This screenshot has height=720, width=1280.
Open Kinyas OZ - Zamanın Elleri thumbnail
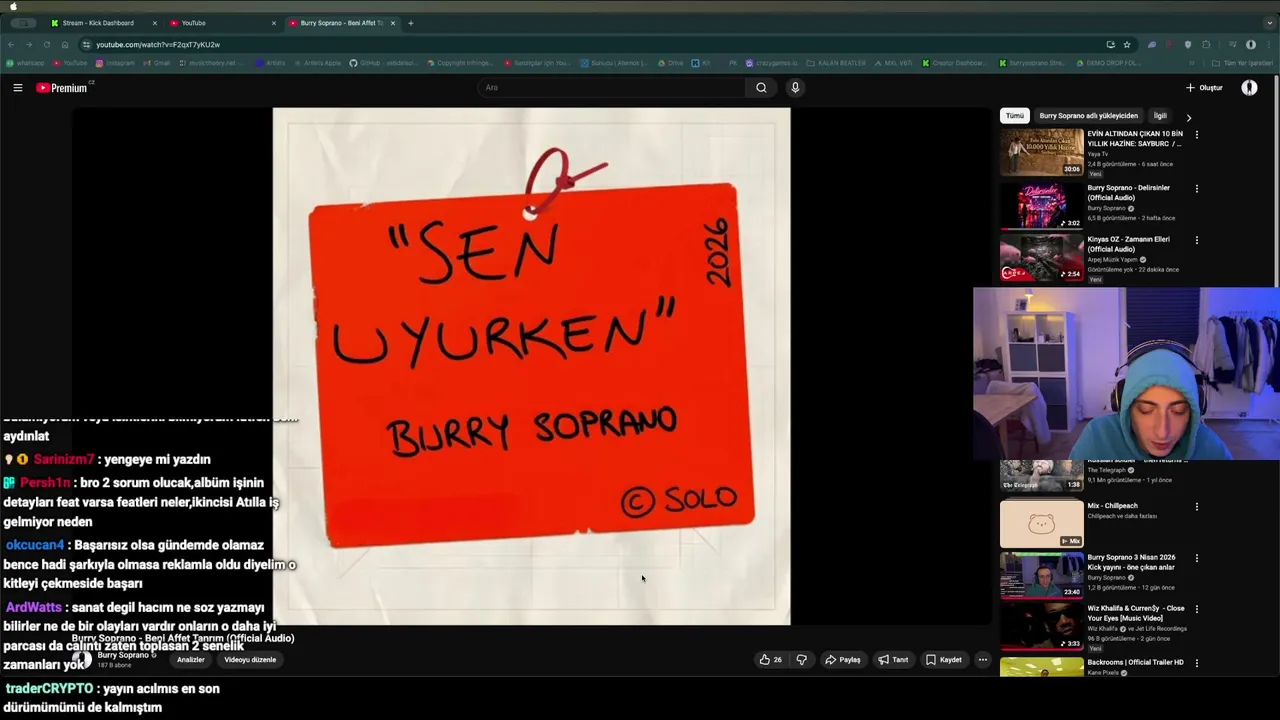[x=1042, y=257]
